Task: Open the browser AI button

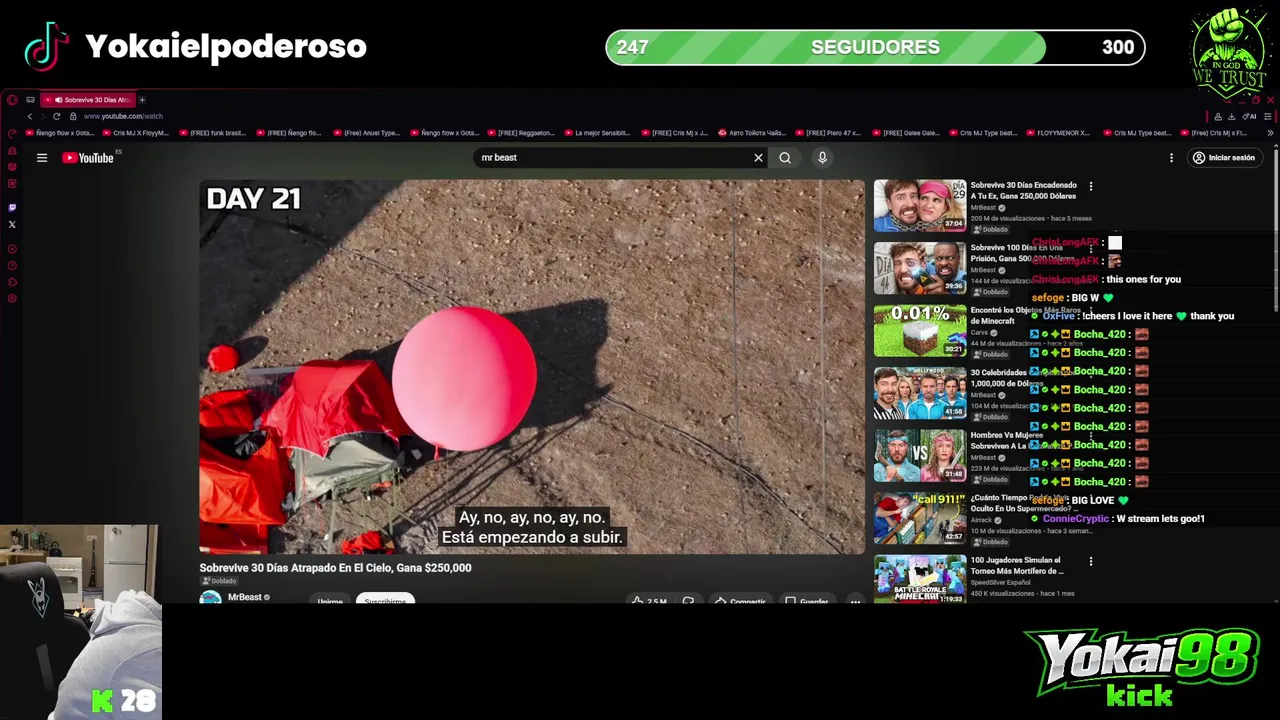Action: click(1250, 117)
